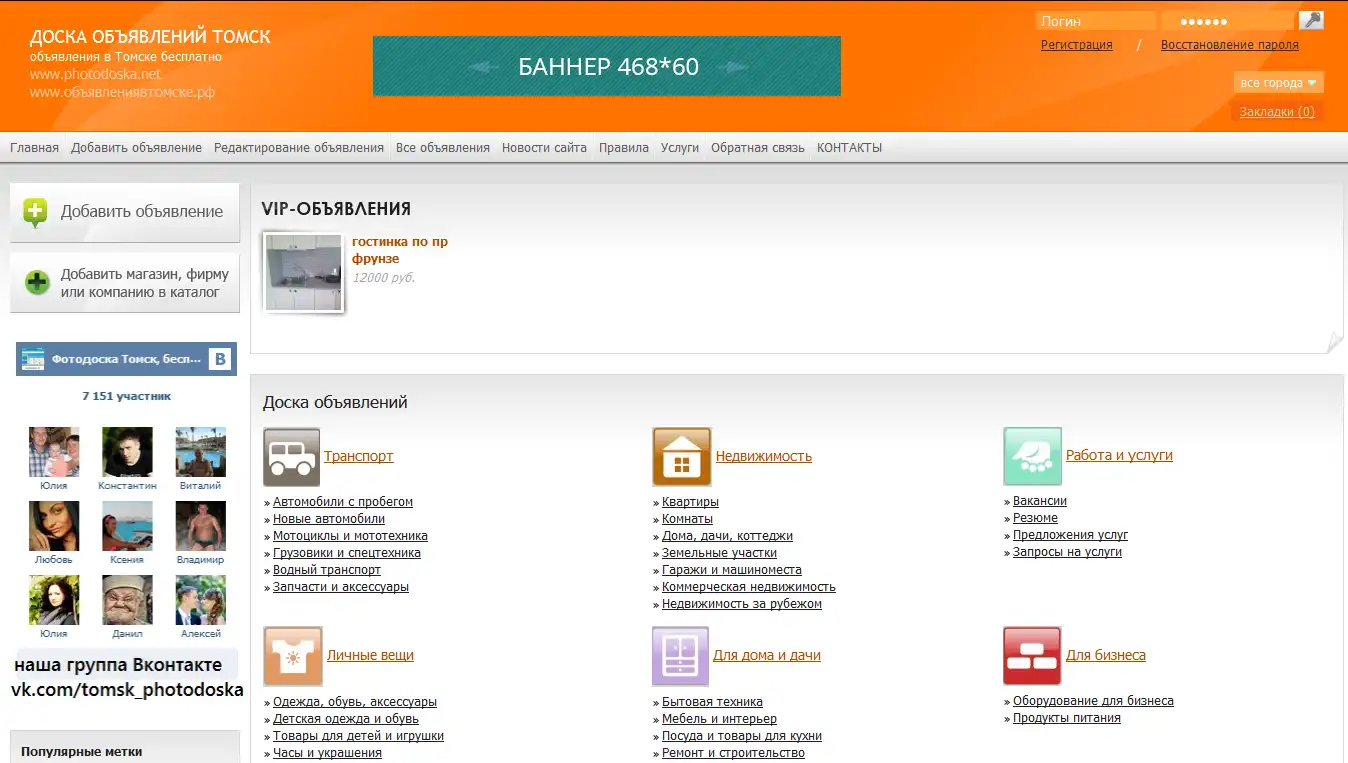
Task: Click 'Добавить магазин, фирму или компанию' button
Action: [125, 283]
